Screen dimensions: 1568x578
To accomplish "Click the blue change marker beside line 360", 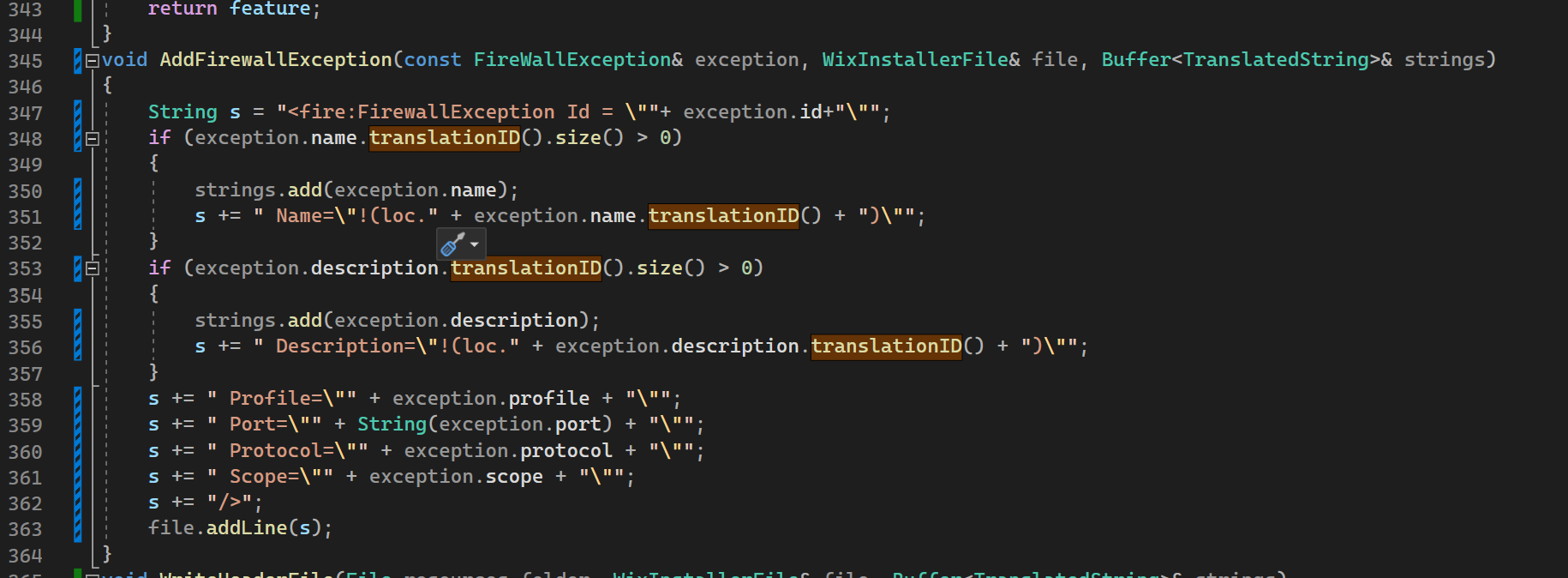I will pyautogui.click(x=78, y=451).
